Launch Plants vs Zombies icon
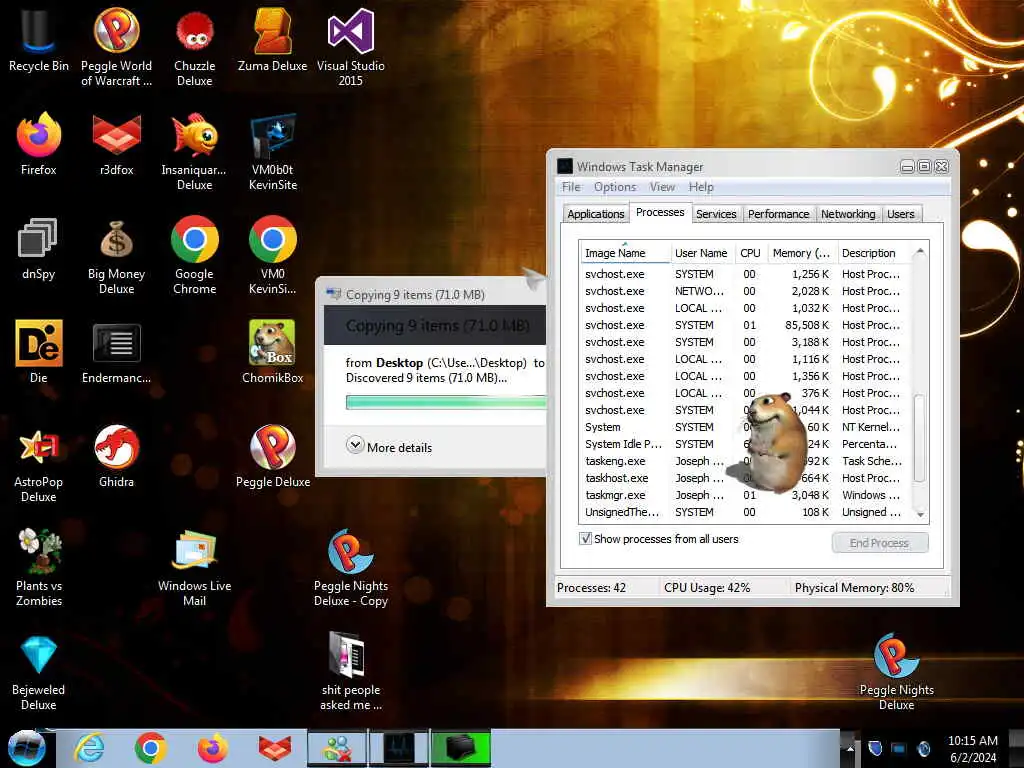 click(38, 568)
